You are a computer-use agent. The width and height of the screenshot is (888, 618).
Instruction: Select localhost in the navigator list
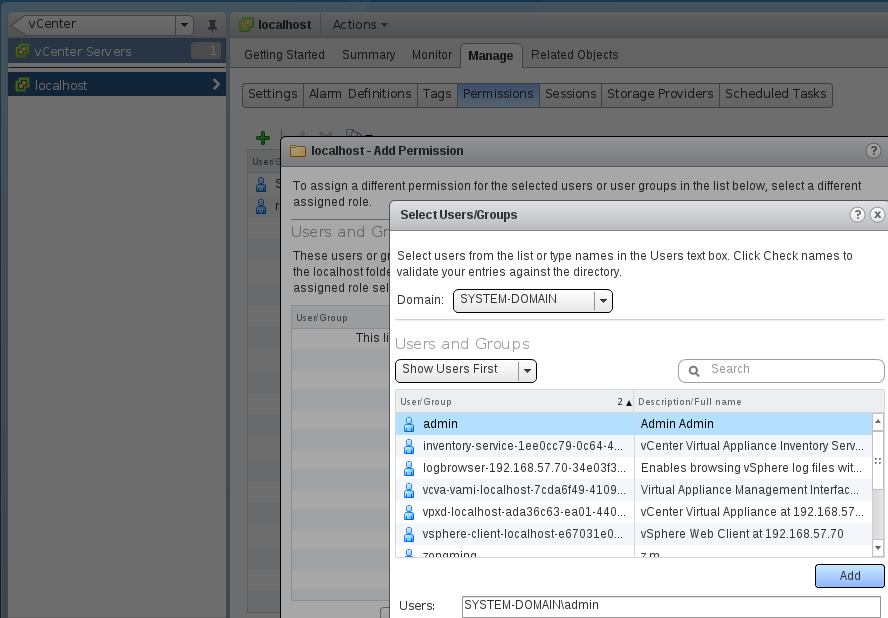117,84
